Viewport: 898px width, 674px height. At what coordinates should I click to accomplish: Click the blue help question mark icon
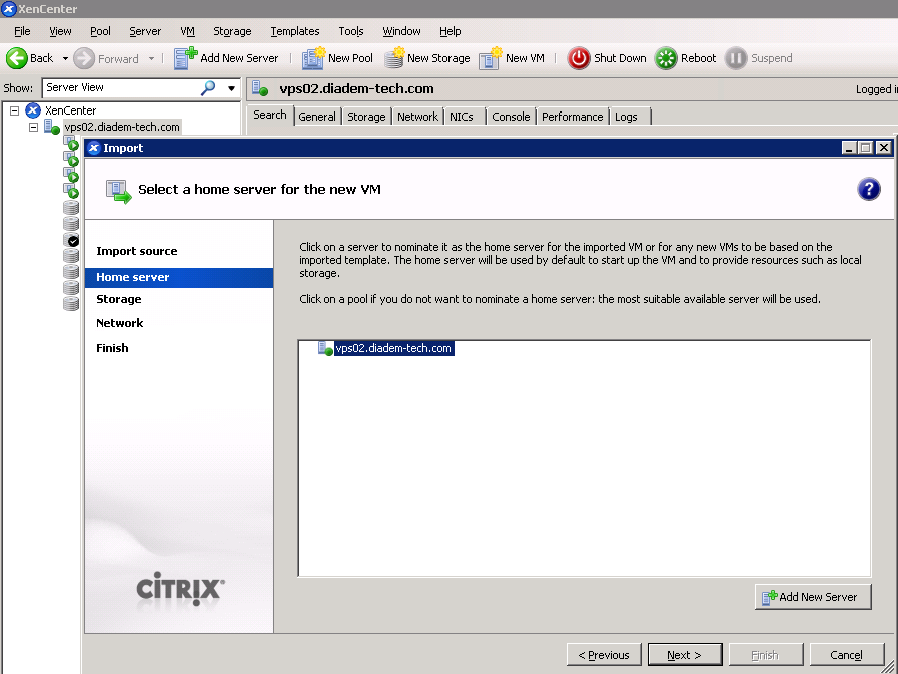tap(869, 189)
